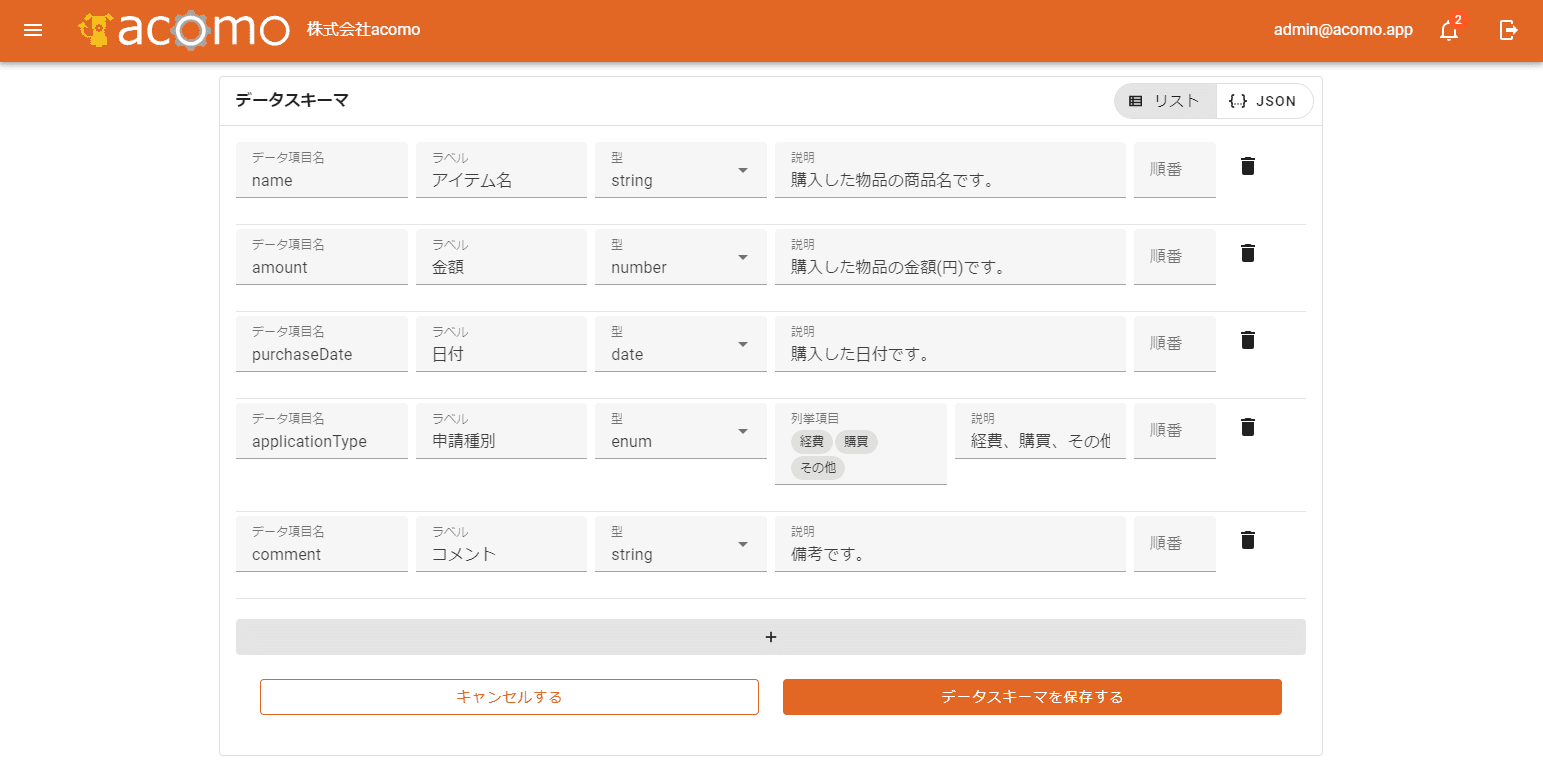Open the hamburger navigation menu

(33, 30)
